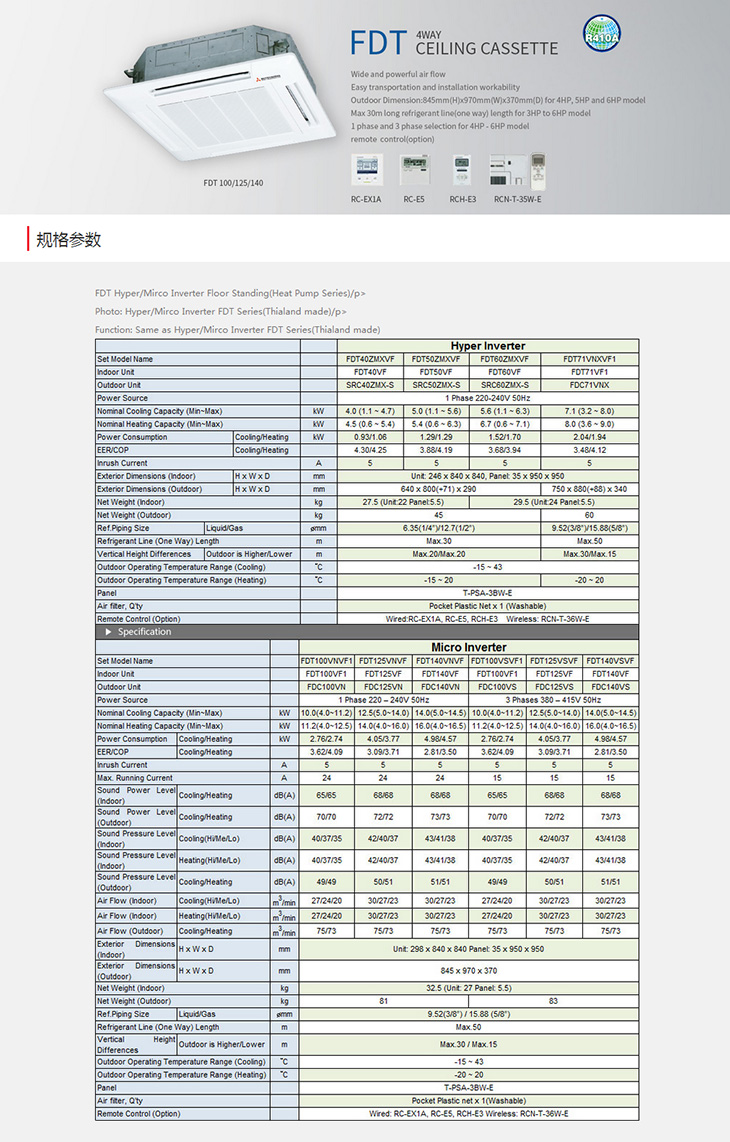The height and width of the screenshot is (1142, 730).
Task: Click the '4.0 (1.1 ~ 4.7)' cooling capacity cell
Action: [x=370, y=411]
